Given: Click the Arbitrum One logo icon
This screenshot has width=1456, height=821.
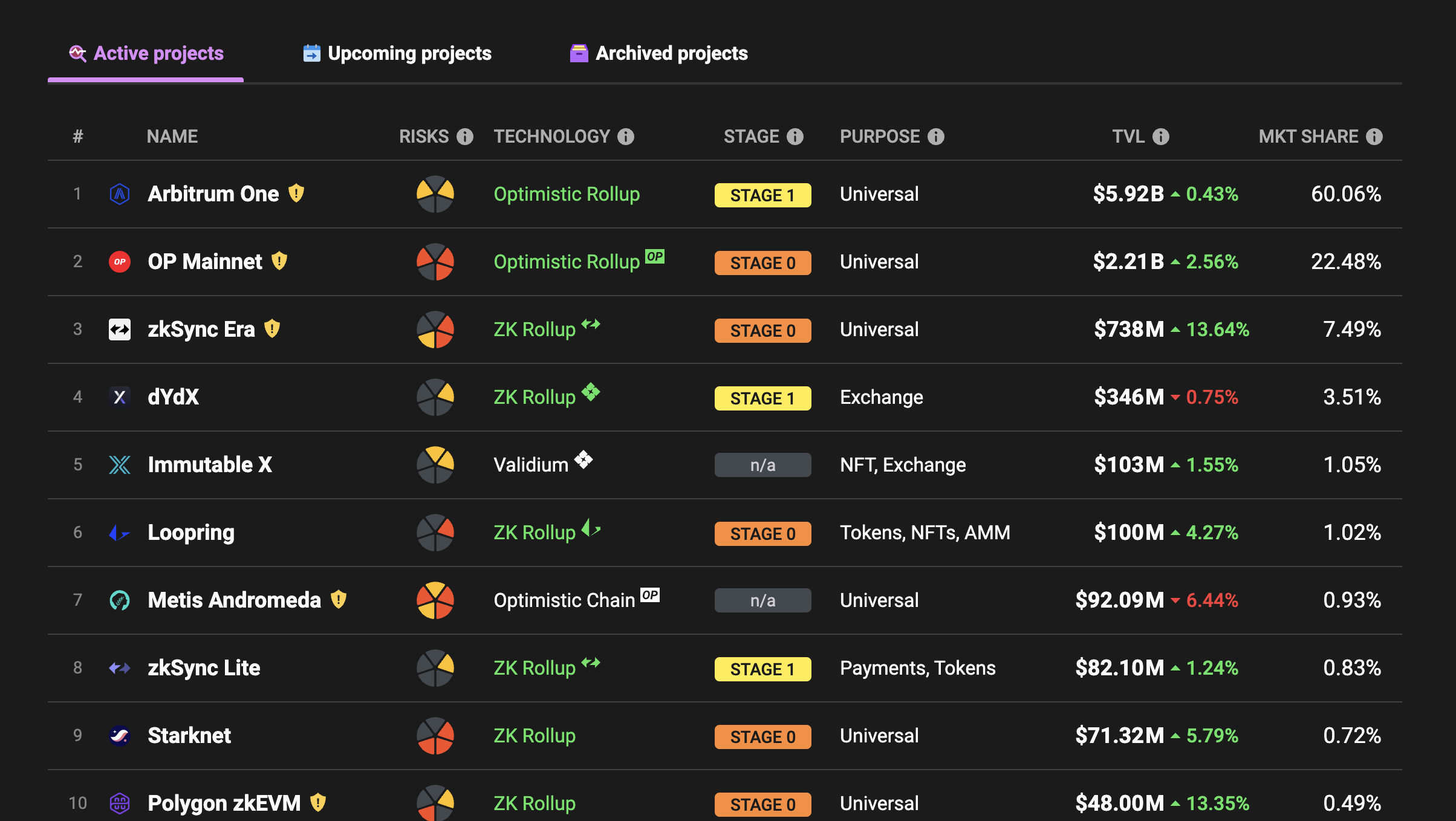Looking at the screenshot, I should (120, 194).
